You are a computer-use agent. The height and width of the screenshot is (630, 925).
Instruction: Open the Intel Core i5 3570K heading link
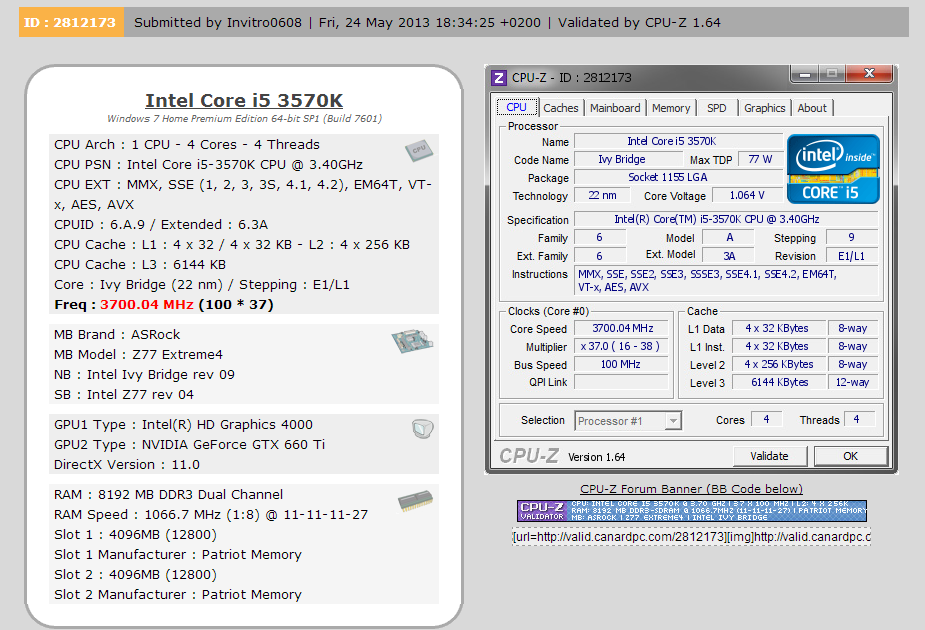click(x=244, y=100)
